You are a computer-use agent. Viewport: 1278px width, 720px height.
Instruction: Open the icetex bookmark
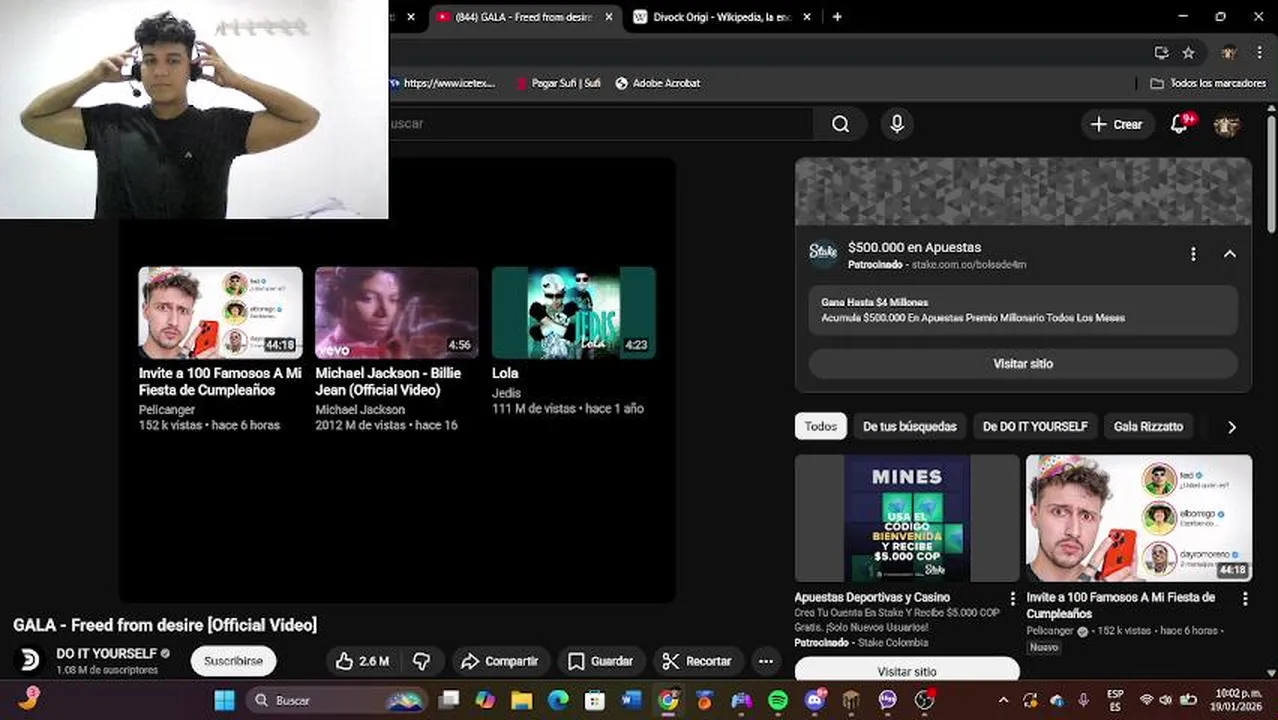pos(443,83)
